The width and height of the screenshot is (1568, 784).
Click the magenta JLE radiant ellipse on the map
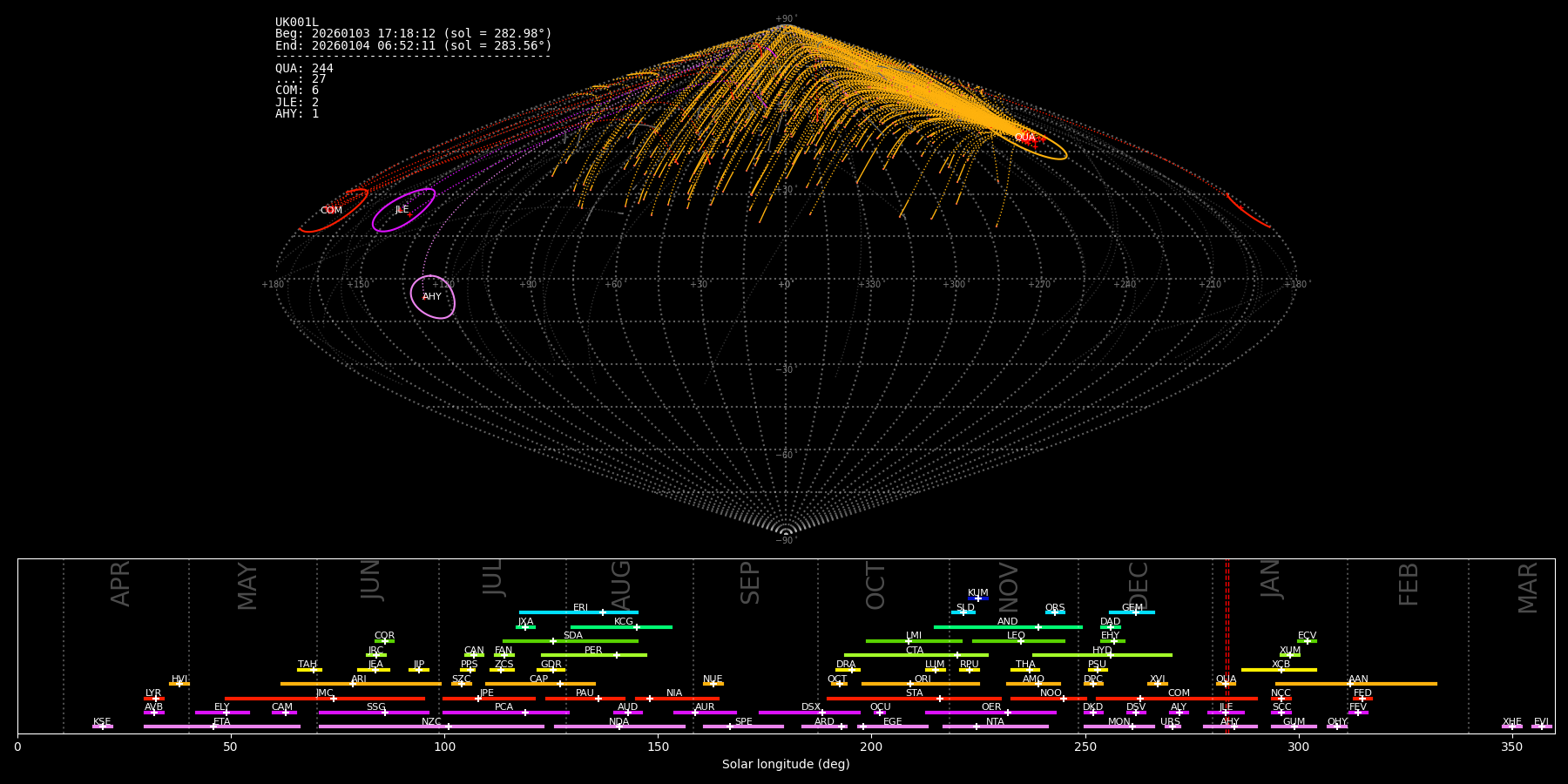click(x=402, y=210)
